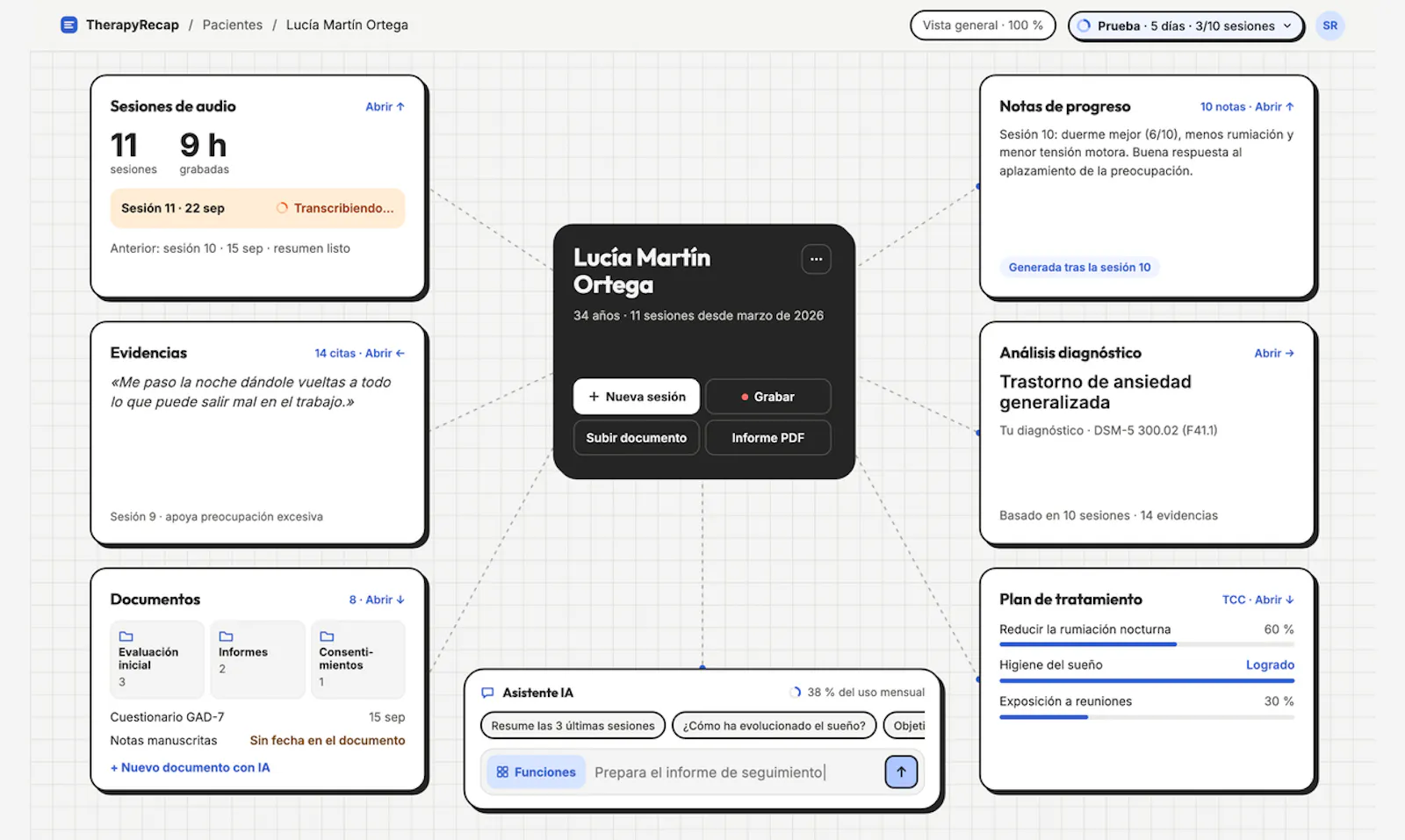1405x840 pixels.
Task: Click the Grabar record button
Action: [x=768, y=397]
